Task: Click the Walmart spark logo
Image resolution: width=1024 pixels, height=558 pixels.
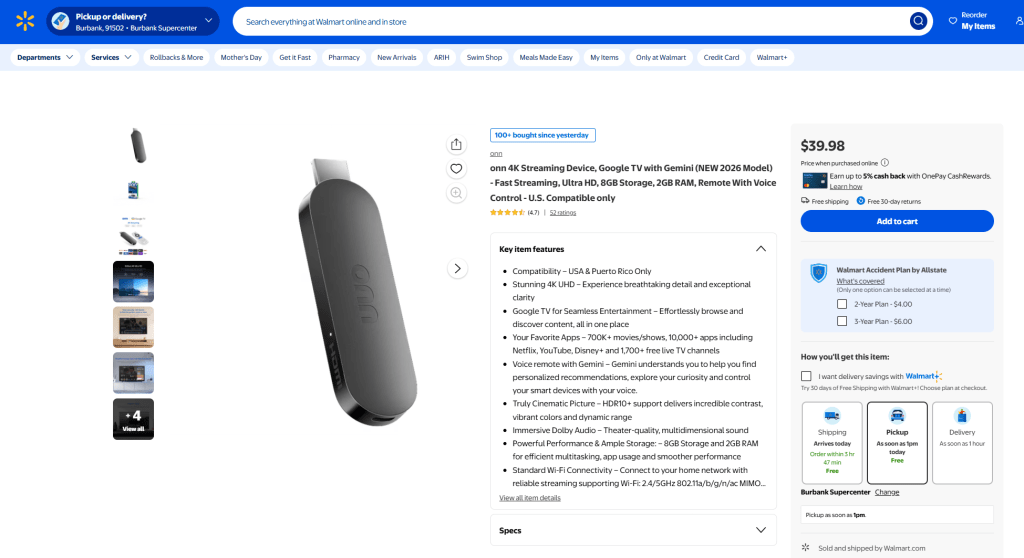Action: click(25, 21)
